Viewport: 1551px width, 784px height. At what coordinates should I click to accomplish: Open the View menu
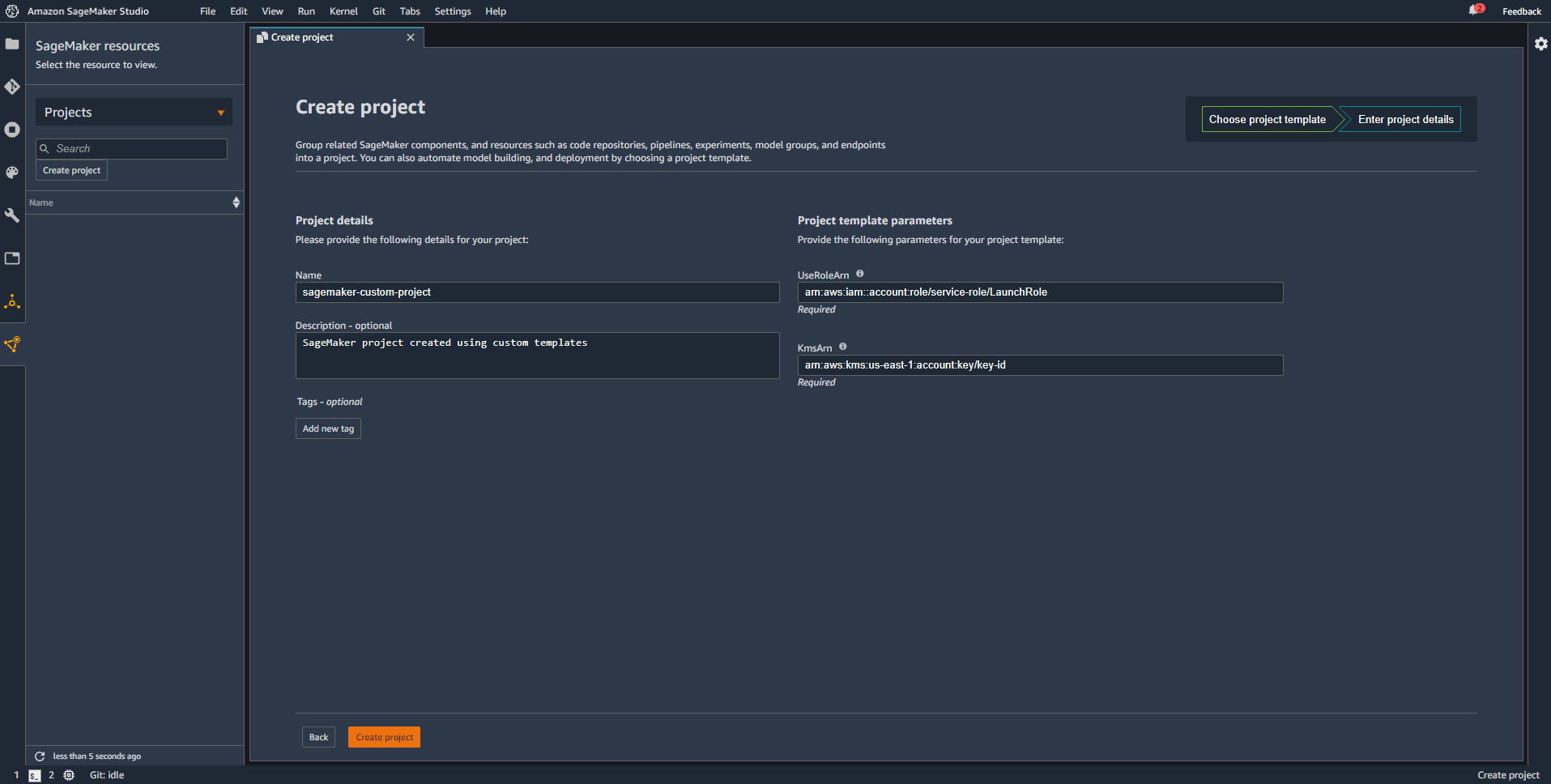(272, 11)
